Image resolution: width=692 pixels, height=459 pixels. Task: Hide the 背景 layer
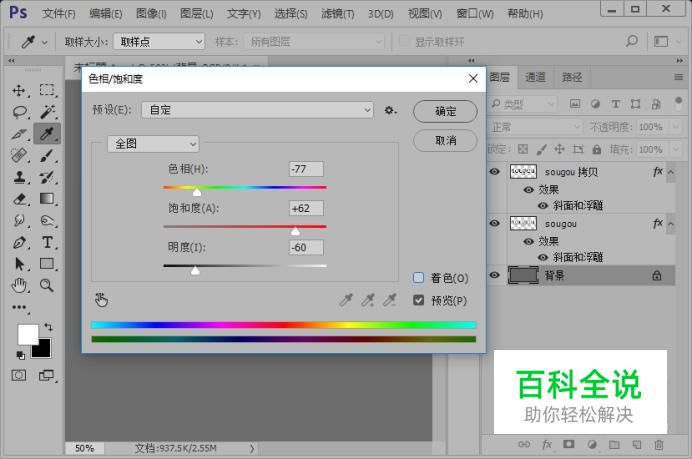(x=495, y=275)
